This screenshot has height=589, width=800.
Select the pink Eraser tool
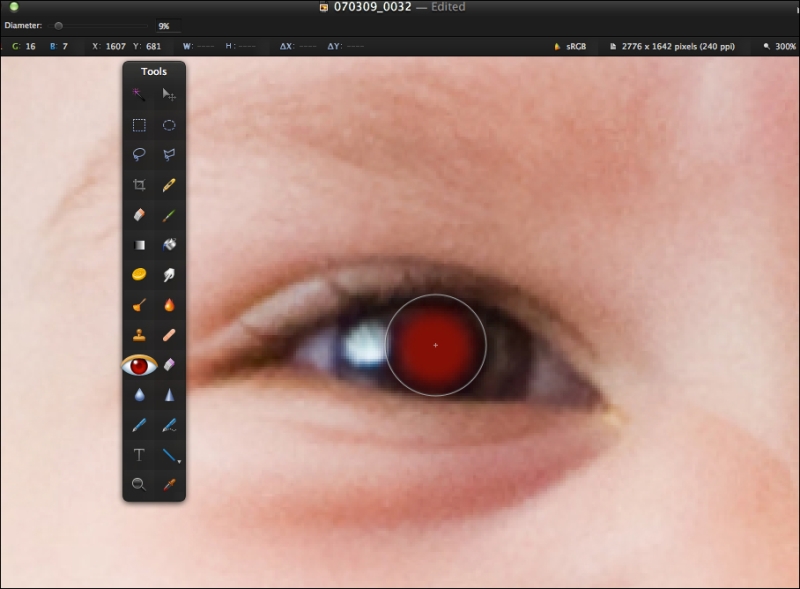click(139, 215)
